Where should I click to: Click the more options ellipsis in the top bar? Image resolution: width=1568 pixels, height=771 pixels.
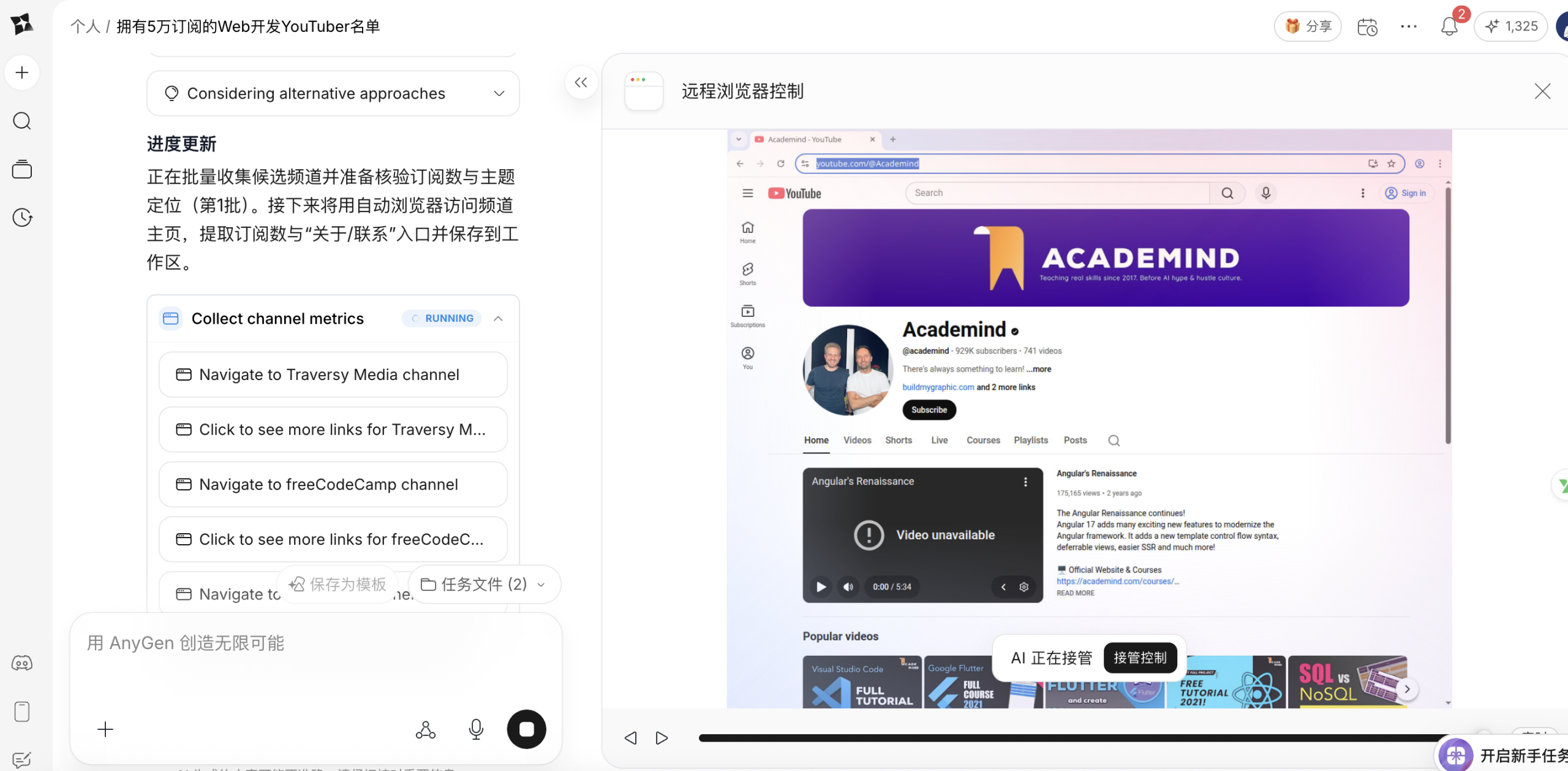click(x=1409, y=26)
